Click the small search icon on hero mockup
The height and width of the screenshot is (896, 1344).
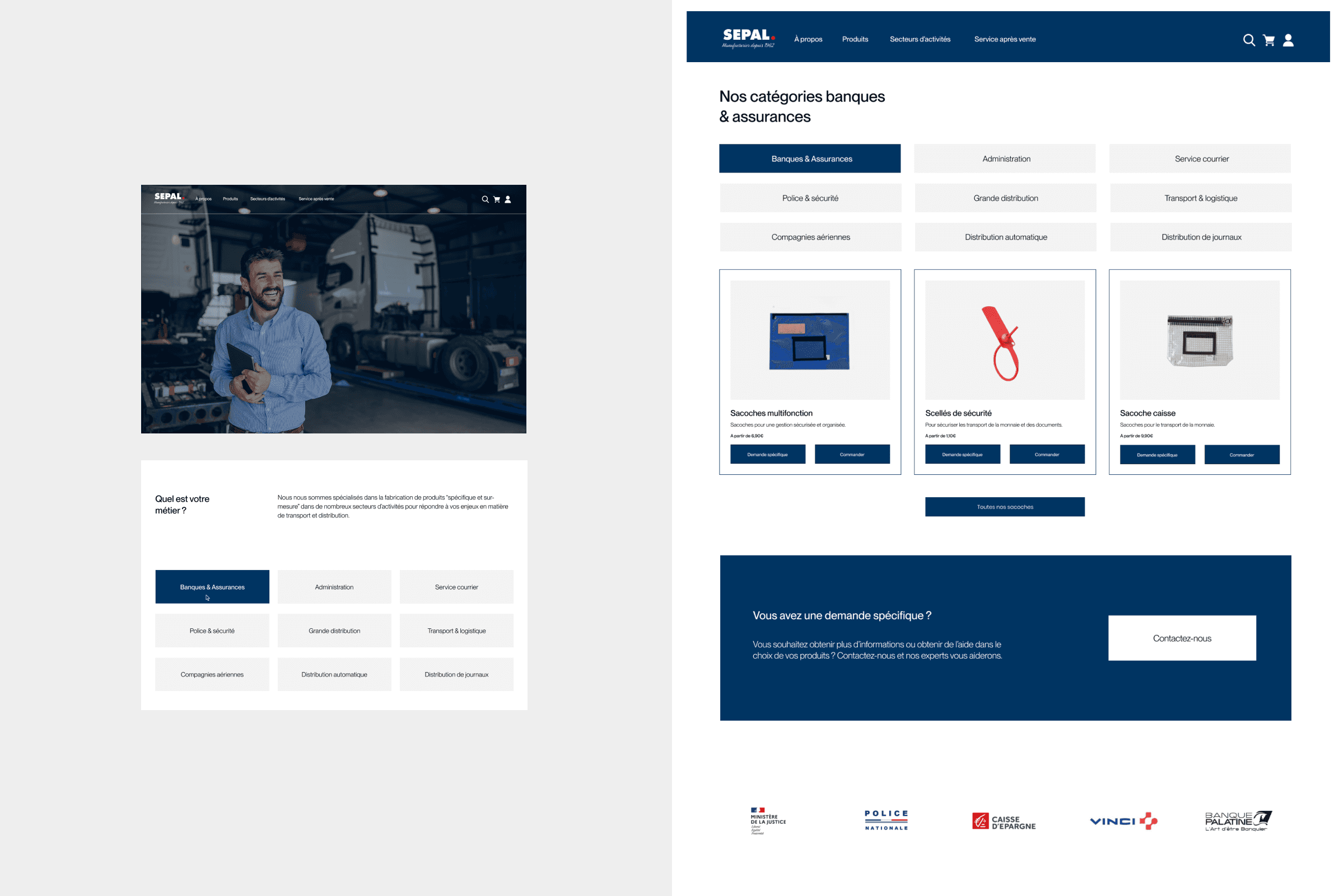tap(485, 199)
